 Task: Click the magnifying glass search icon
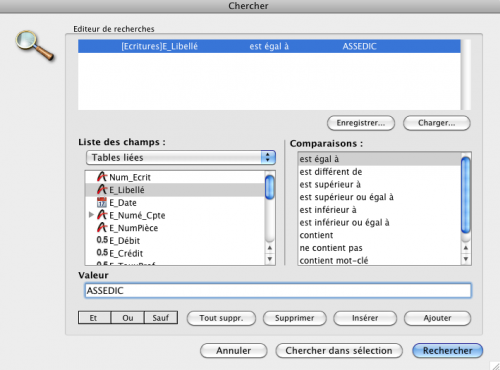pos(34,45)
